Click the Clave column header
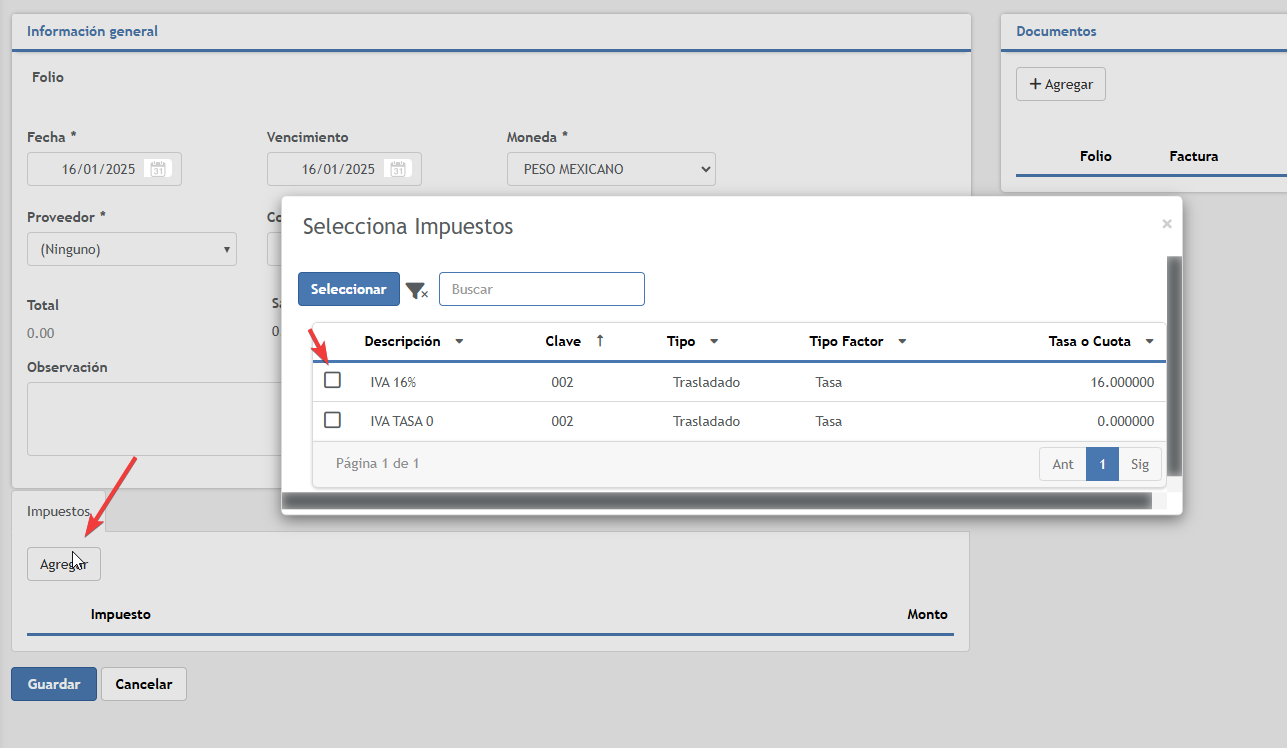The width and height of the screenshot is (1287, 748). point(563,341)
